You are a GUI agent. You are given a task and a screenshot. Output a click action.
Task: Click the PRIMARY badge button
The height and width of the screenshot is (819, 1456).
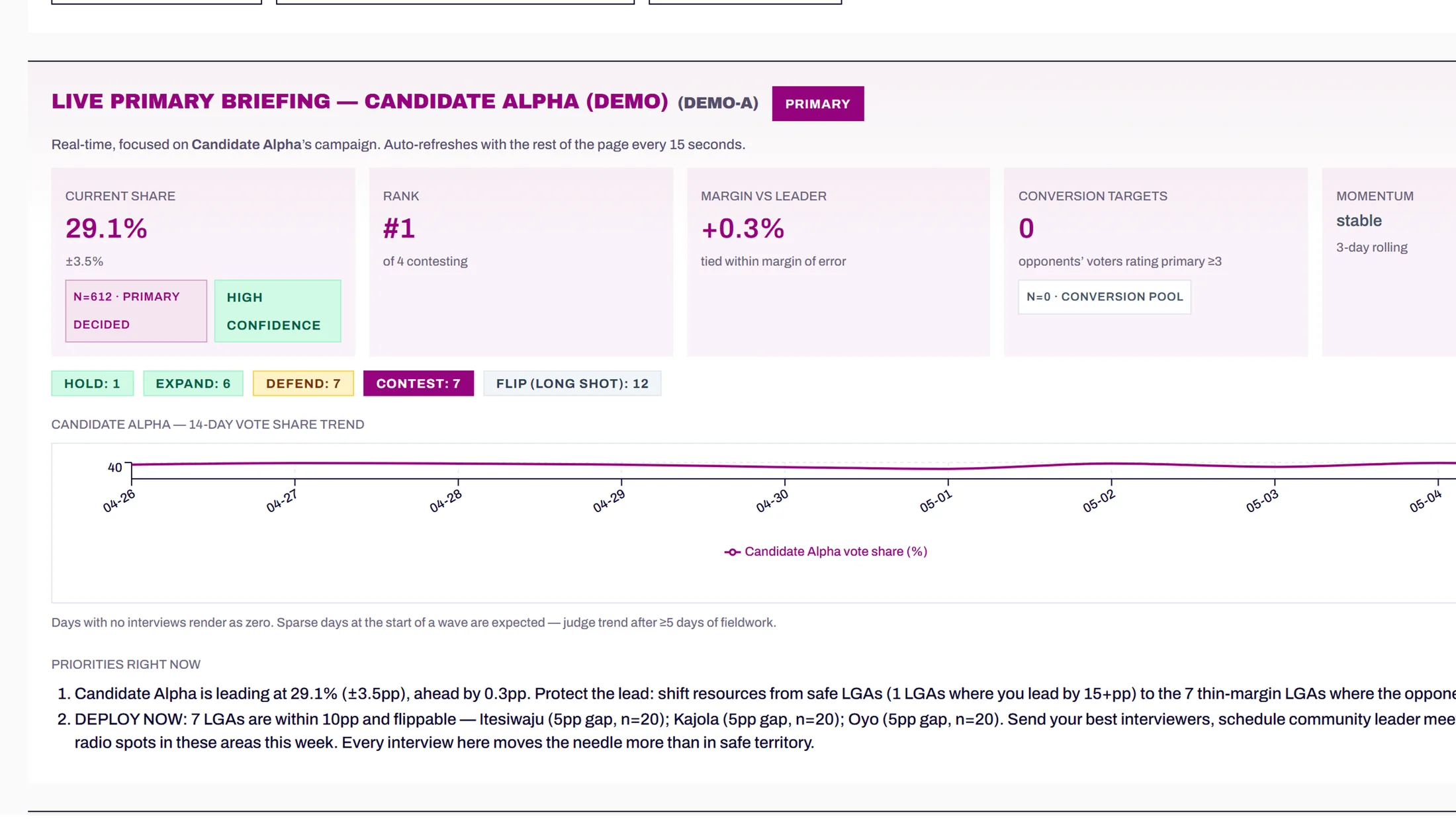(817, 104)
